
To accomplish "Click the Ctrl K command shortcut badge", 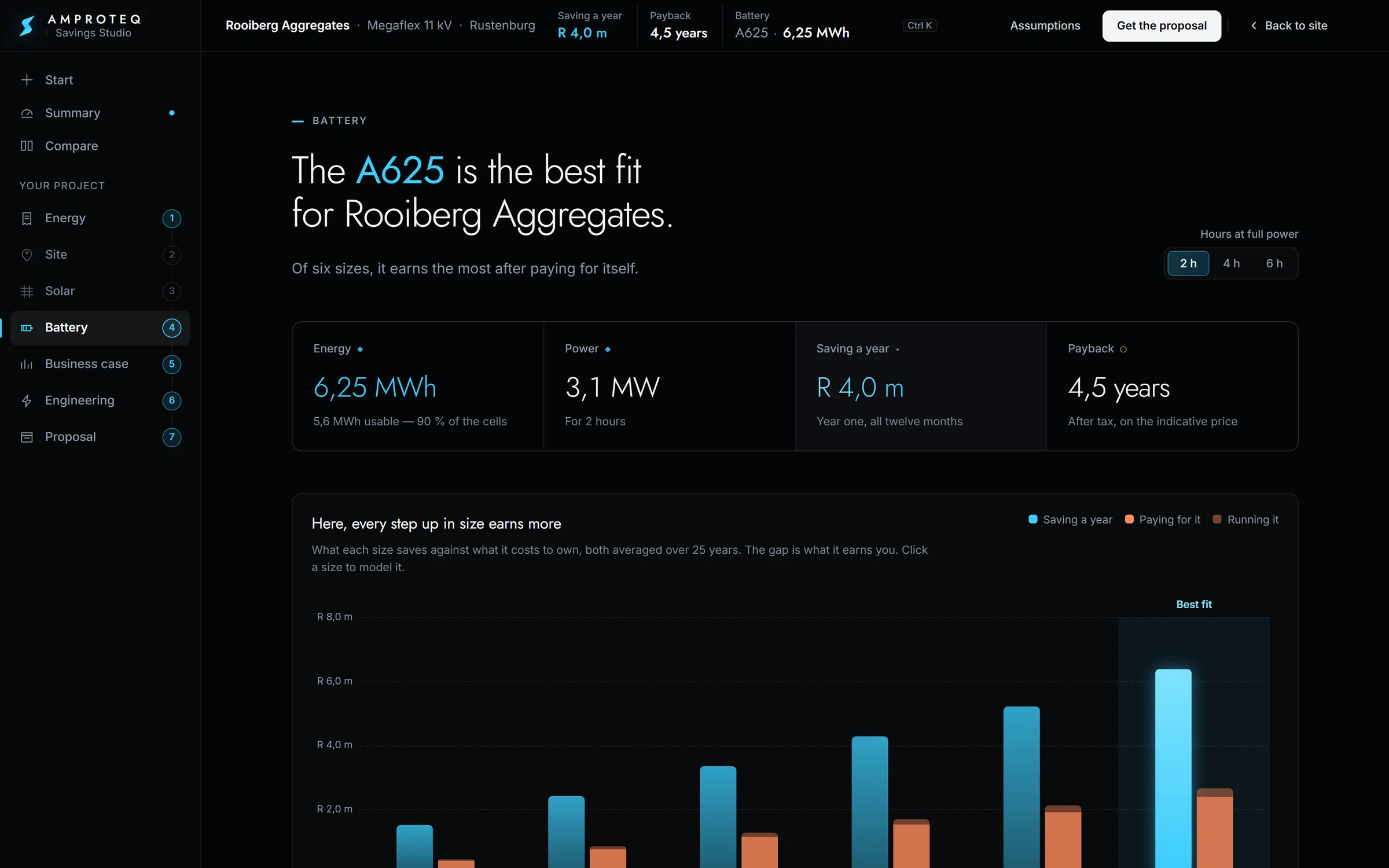I will pyautogui.click(x=920, y=25).
